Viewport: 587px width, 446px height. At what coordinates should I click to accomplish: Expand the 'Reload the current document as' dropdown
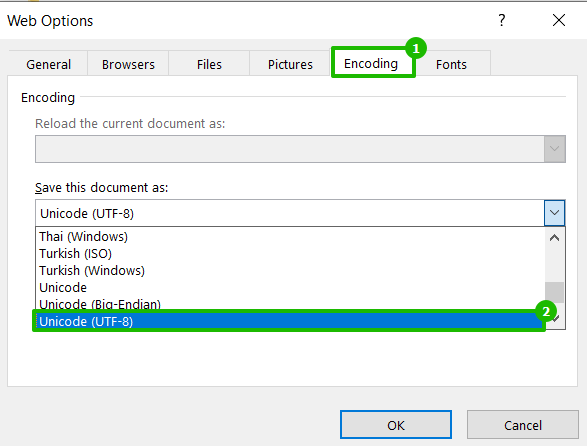coord(554,149)
